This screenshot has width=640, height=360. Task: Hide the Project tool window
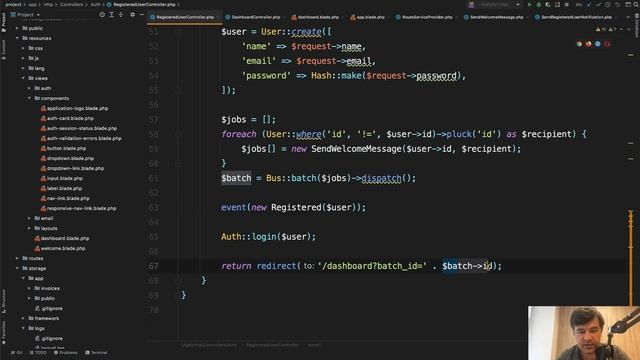tap(142, 15)
